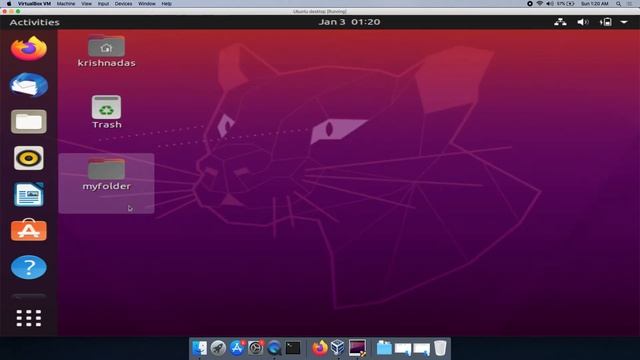Image resolution: width=640 pixels, height=360 pixels.
Task: Click the macOS battery percentage indicator
Action: [566, 4]
